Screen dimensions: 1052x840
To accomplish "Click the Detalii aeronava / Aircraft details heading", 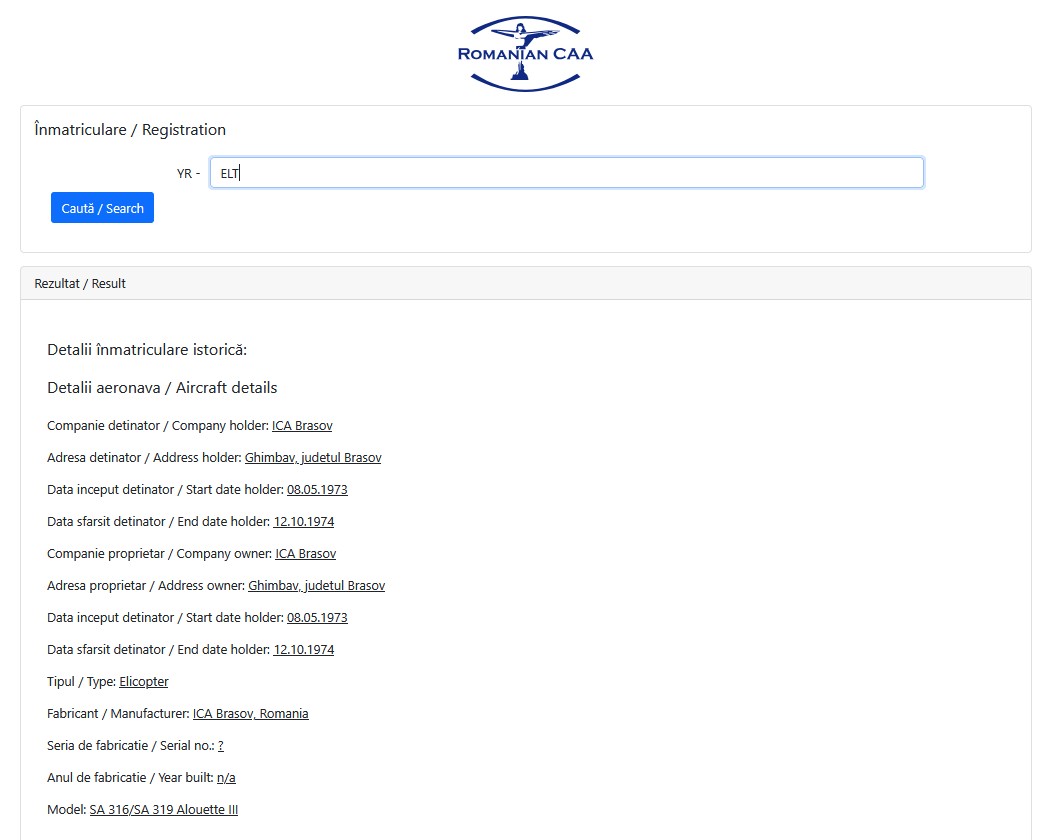I will click(162, 388).
